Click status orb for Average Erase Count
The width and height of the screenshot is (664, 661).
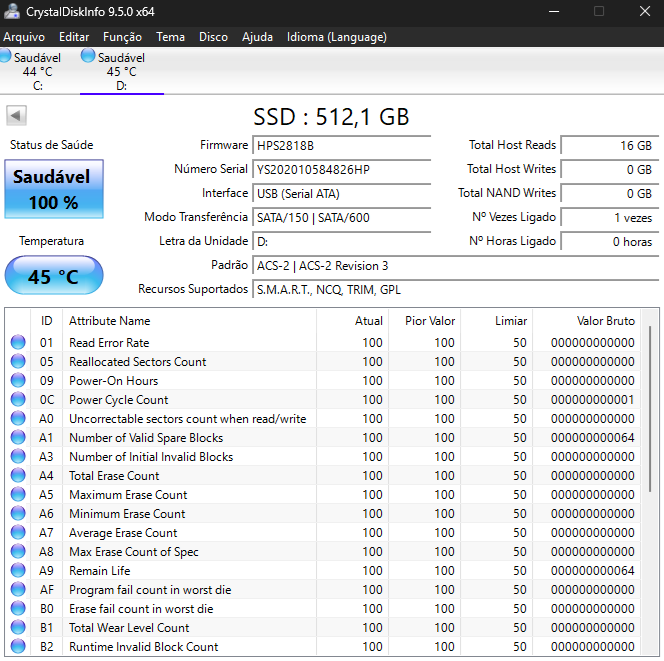[x=18, y=532]
